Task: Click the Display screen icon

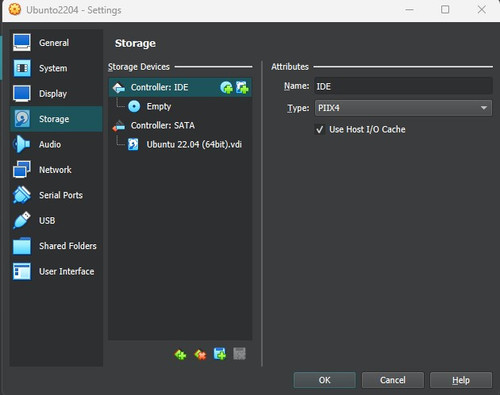Action: tap(22, 93)
